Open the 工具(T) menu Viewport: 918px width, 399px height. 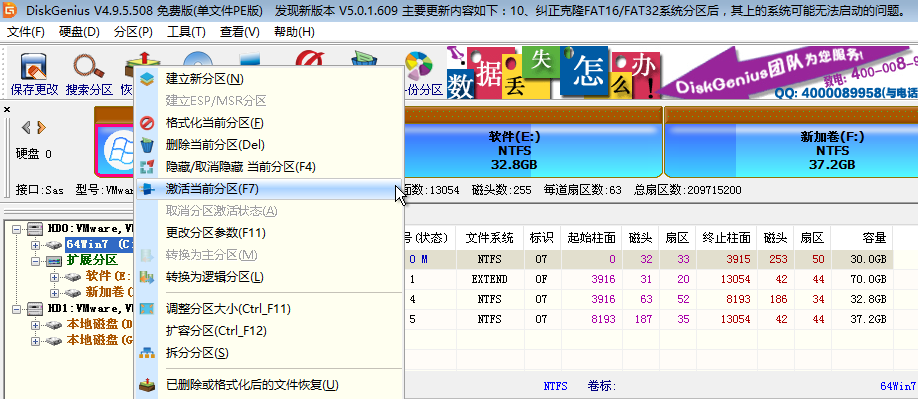(186, 32)
